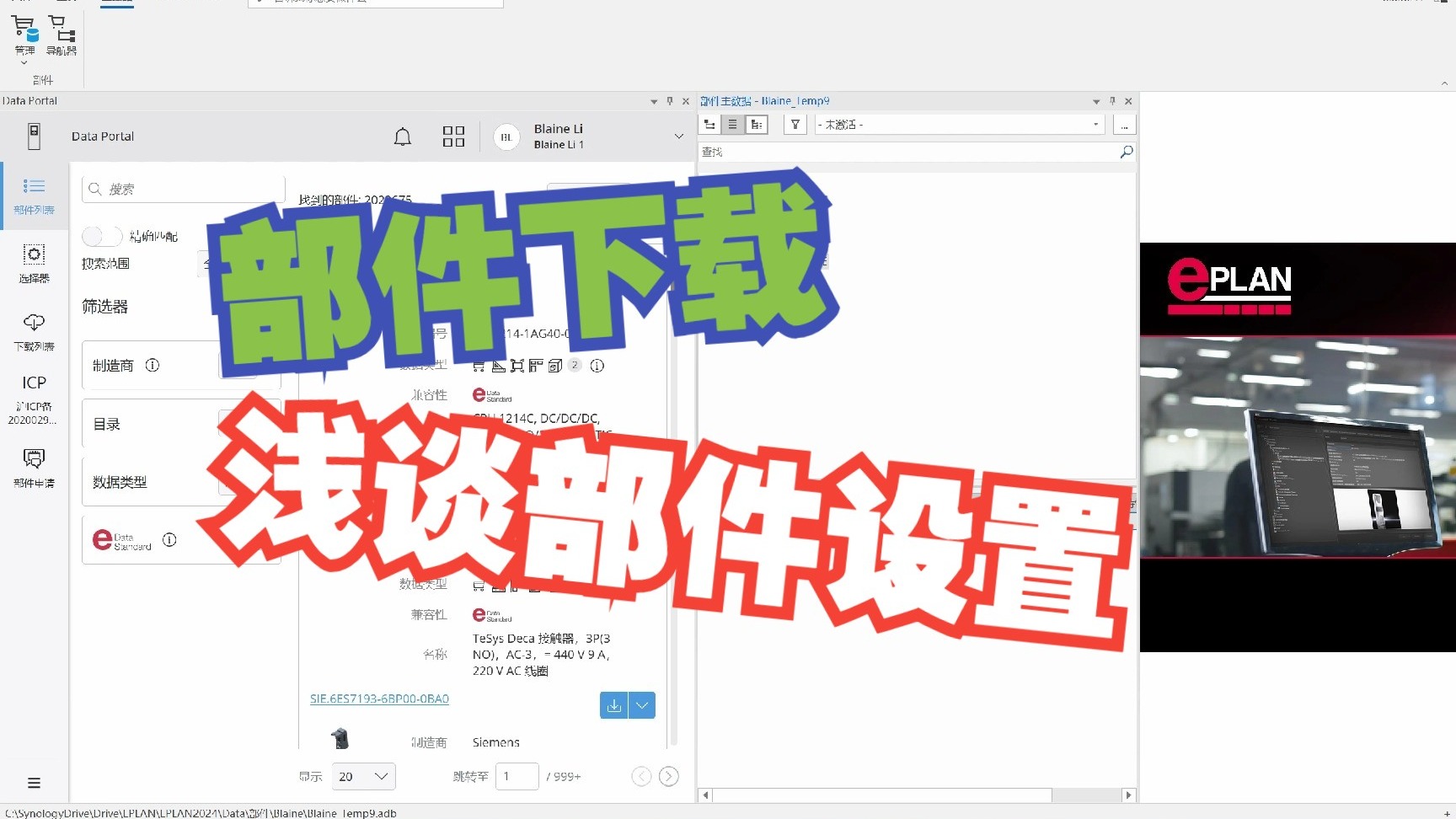Viewport: 1456px width, 819px height.
Task: Go to the previous results page
Action: [x=641, y=776]
